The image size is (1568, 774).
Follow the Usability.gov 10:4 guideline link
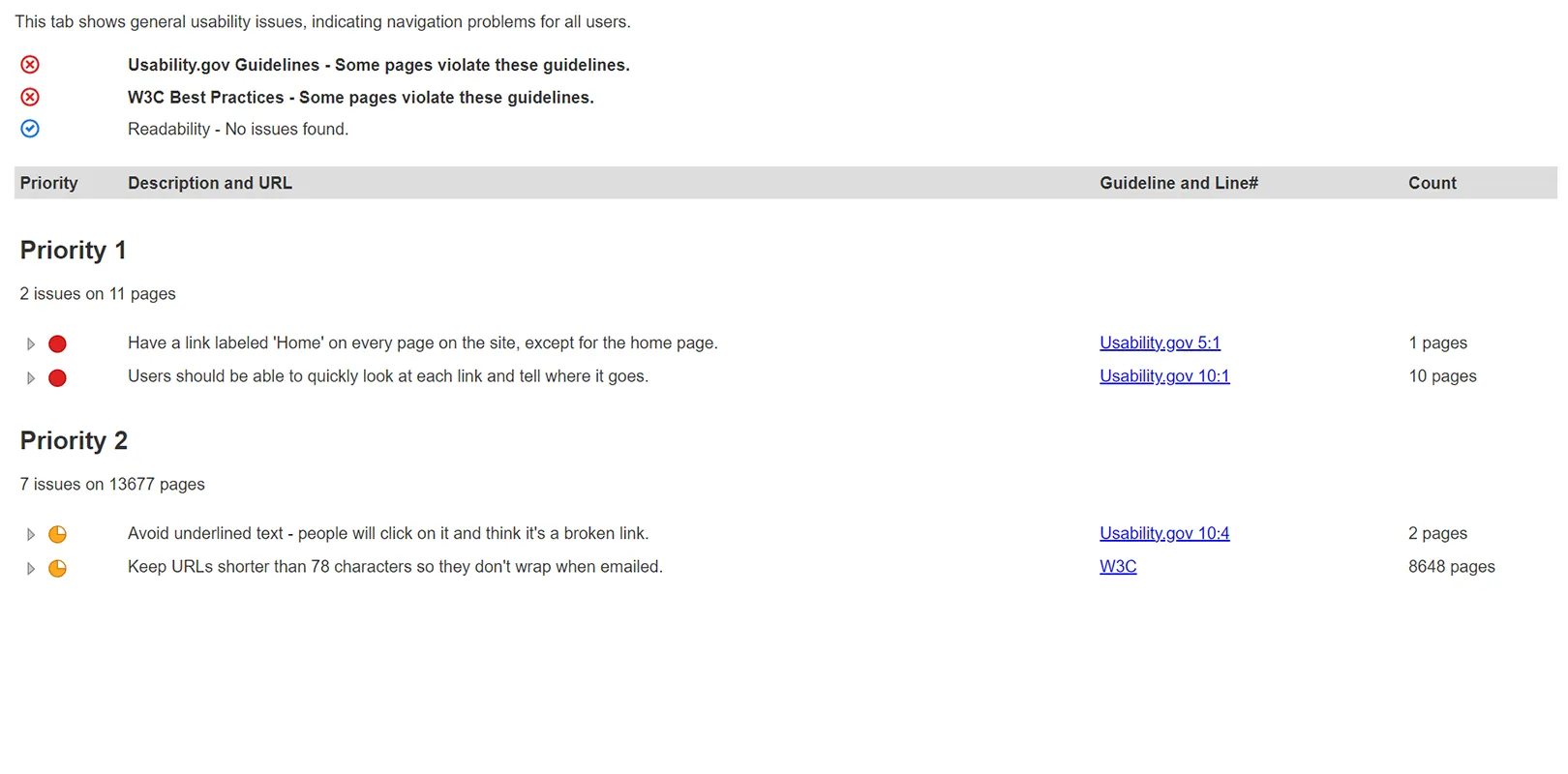click(1164, 533)
